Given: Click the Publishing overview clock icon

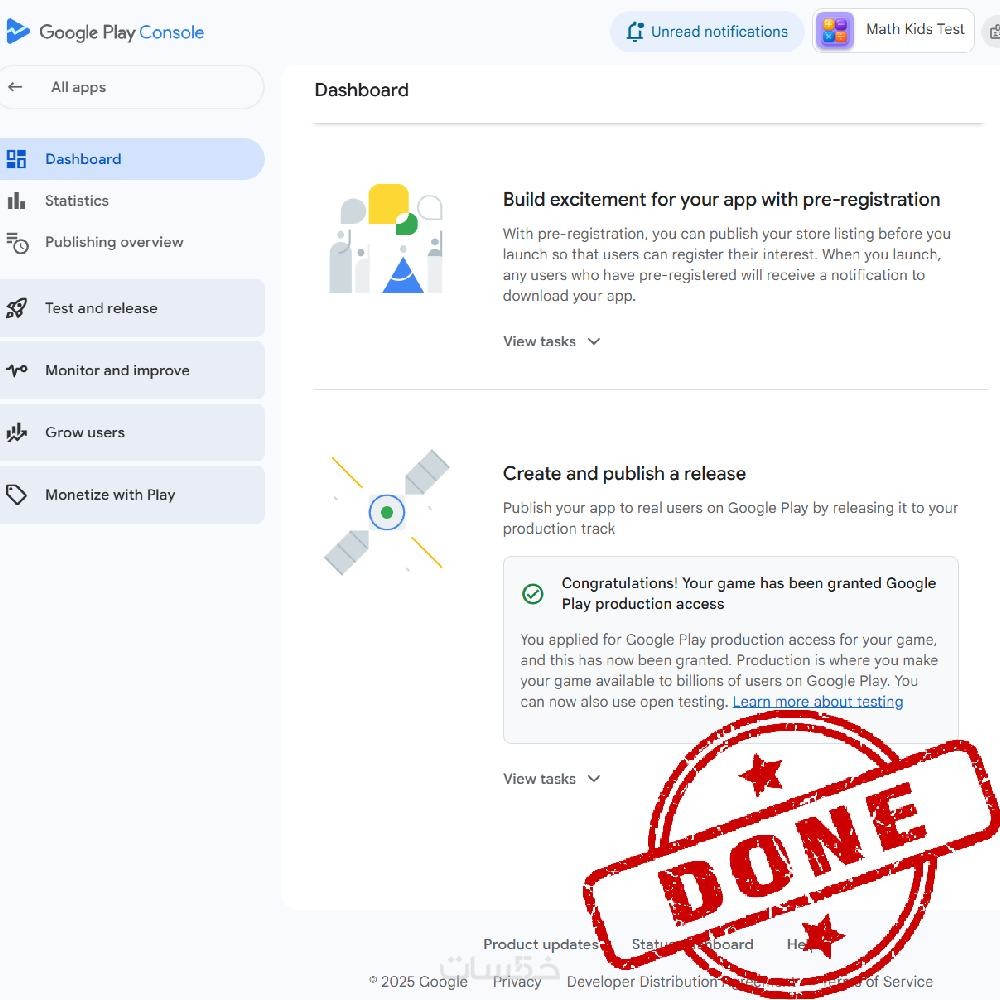Looking at the screenshot, I should [17, 243].
